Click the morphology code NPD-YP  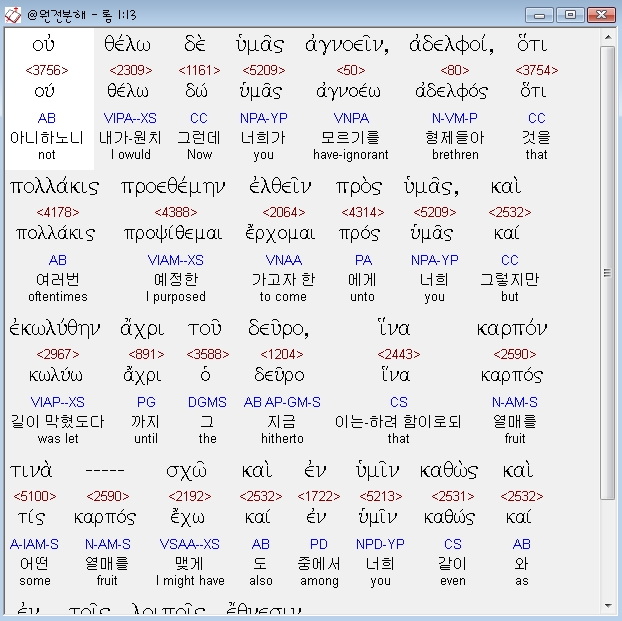tap(380, 544)
